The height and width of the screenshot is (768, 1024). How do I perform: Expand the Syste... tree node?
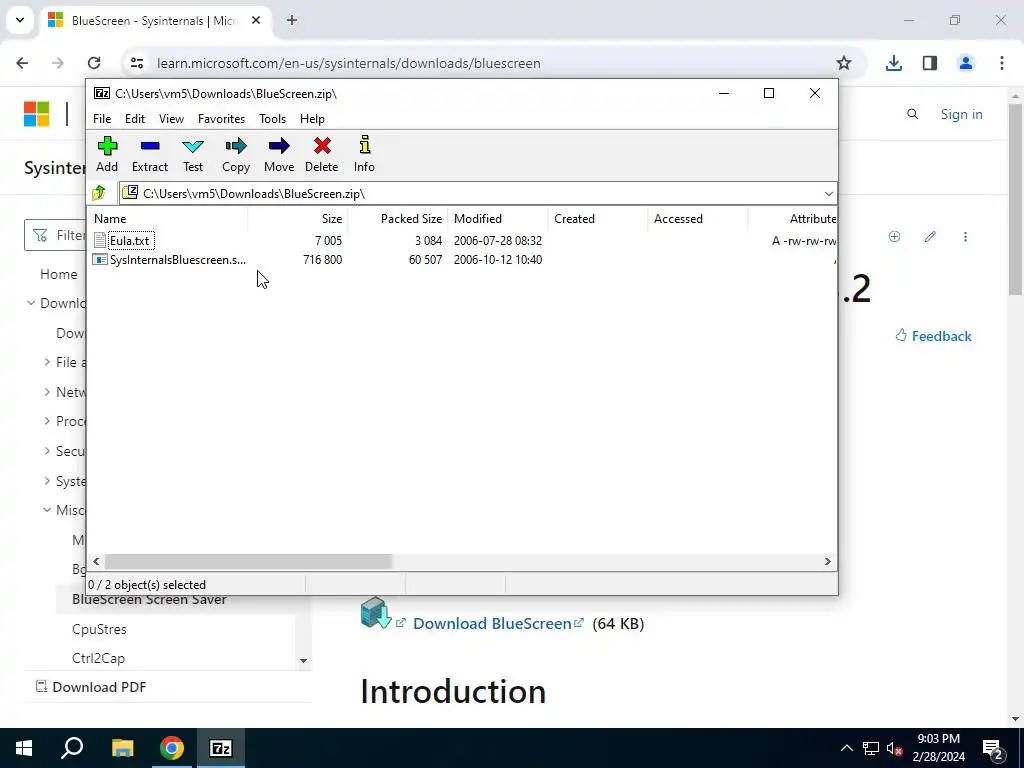point(47,481)
